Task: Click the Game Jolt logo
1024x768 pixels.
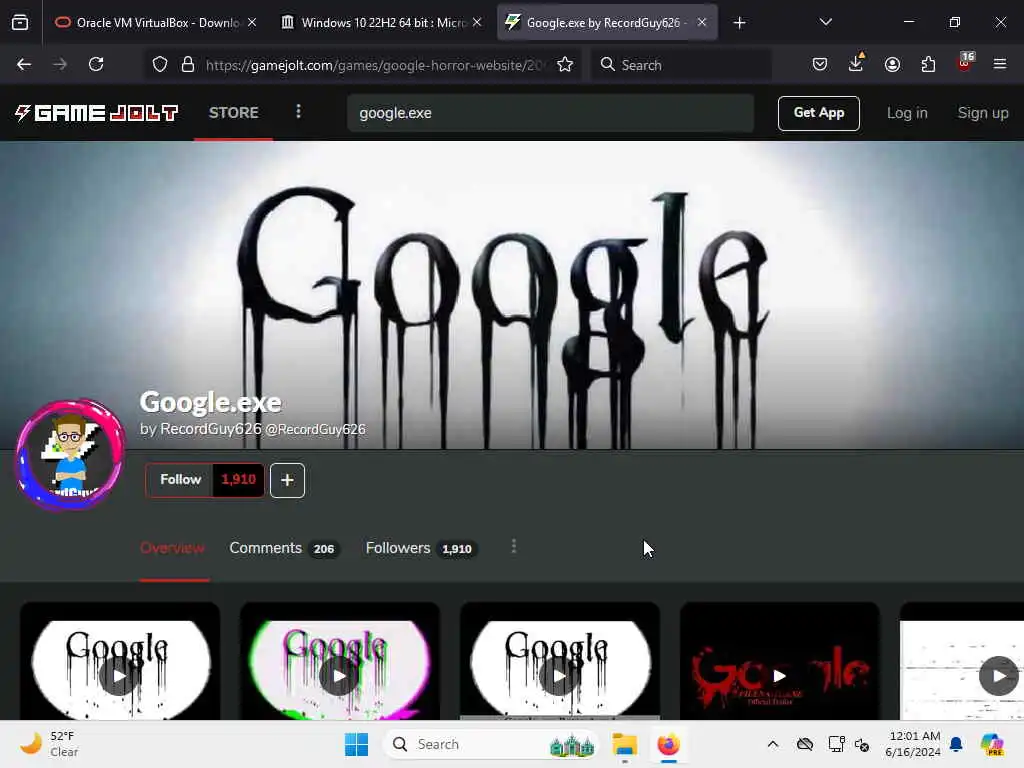Action: (x=97, y=113)
